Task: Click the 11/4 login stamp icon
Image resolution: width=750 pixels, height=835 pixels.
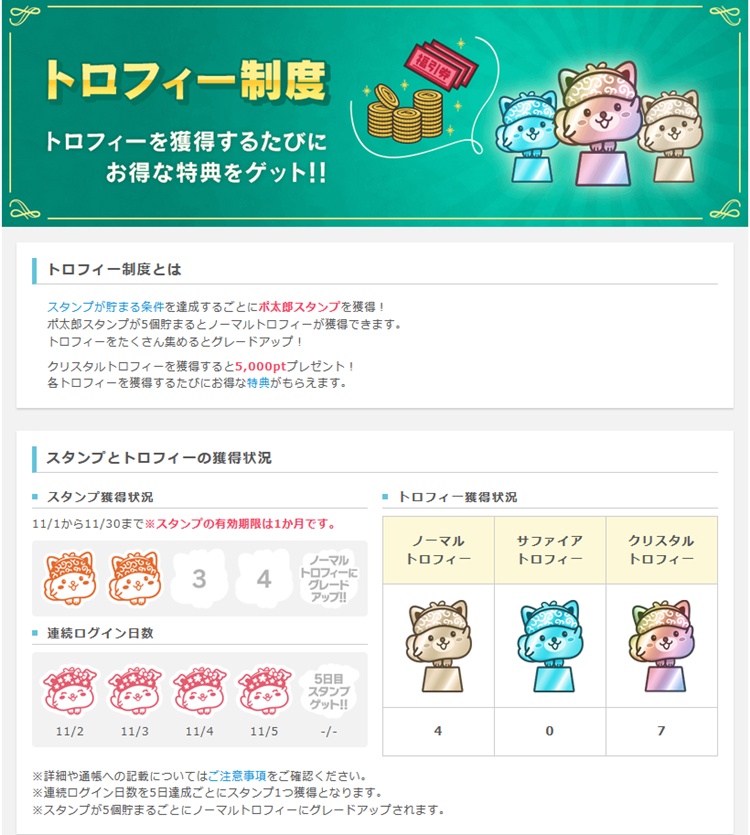Action: tap(199, 691)
